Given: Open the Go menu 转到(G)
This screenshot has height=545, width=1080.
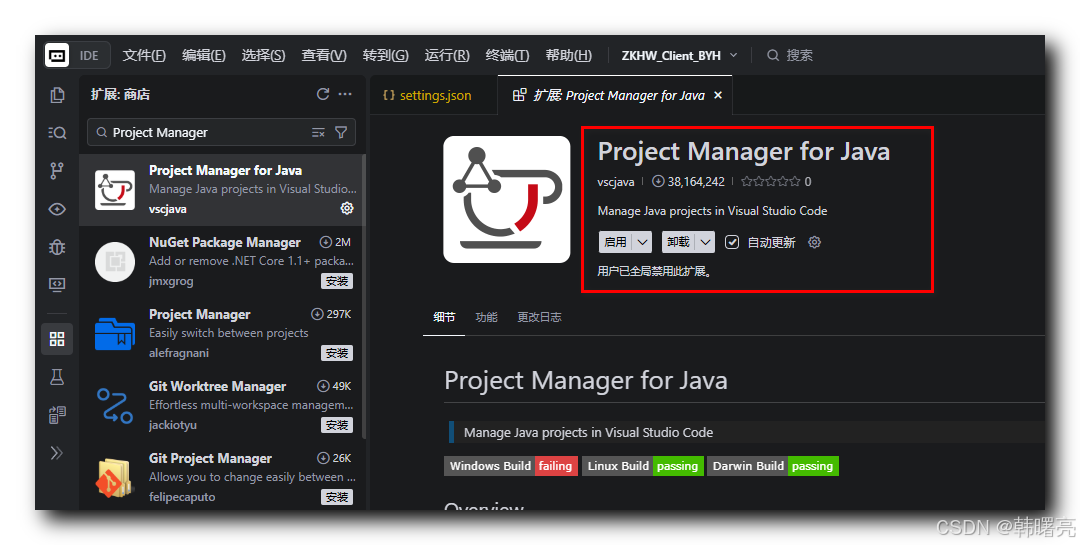Looking at the screenshot, I should point(385,55).
